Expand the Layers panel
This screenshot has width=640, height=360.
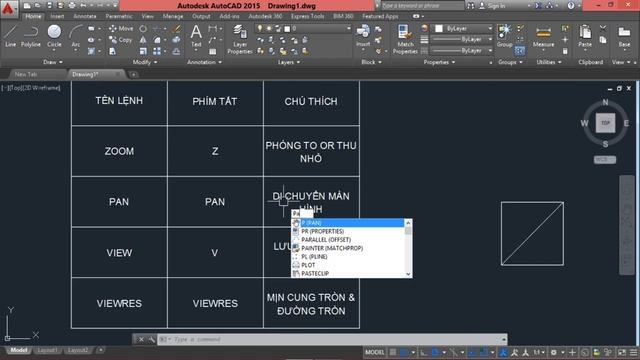pyautogui.click(x=289, y=62)
